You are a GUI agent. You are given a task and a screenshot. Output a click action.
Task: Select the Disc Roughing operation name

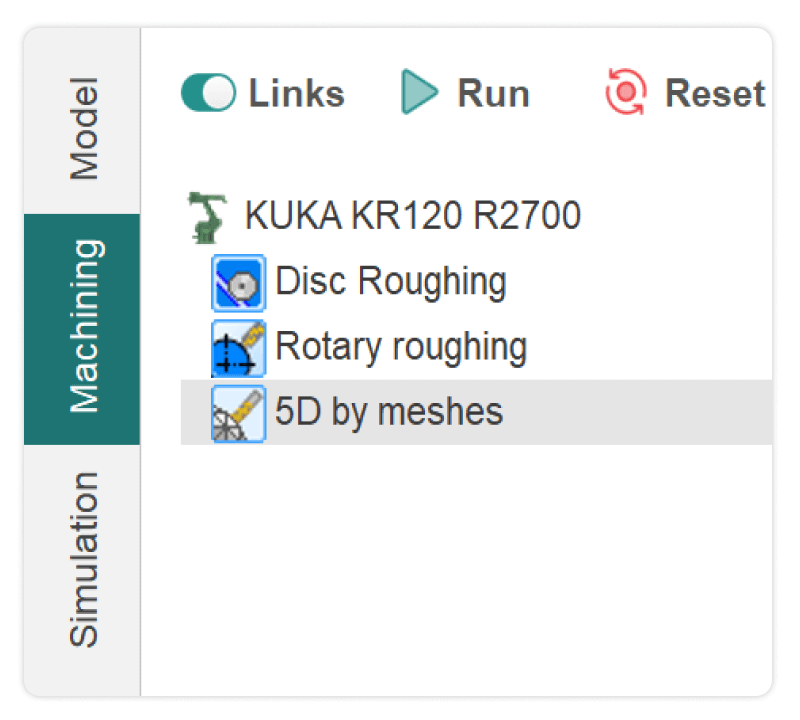pos(390,282)
